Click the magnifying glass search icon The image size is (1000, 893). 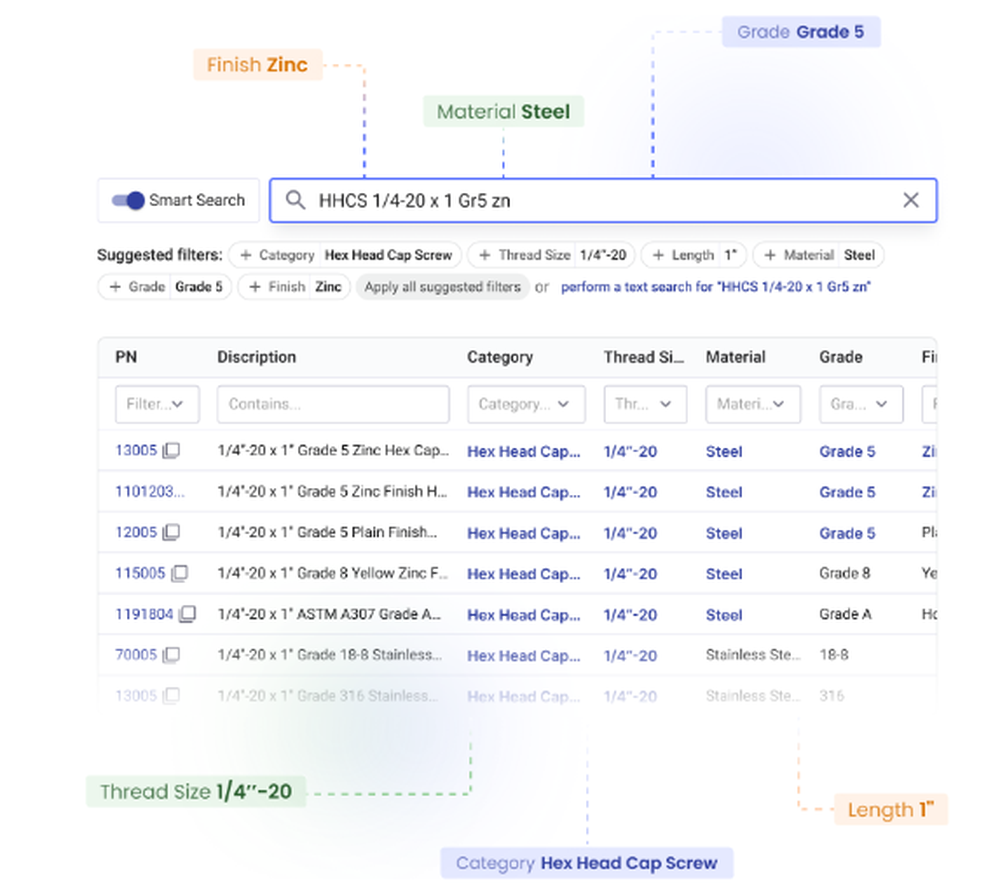coord(295,200)
